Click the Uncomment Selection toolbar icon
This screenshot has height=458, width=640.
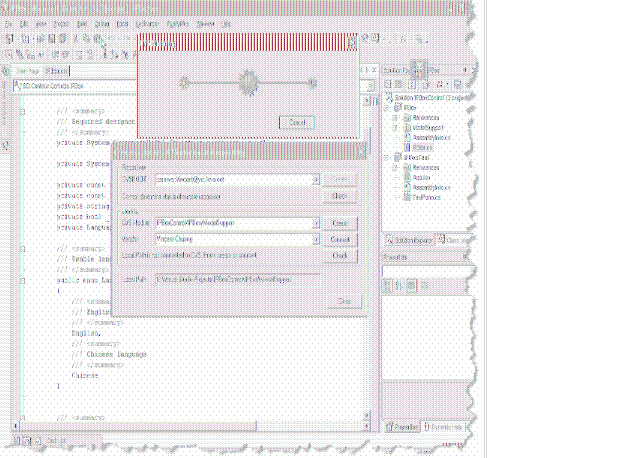(90, 54)
